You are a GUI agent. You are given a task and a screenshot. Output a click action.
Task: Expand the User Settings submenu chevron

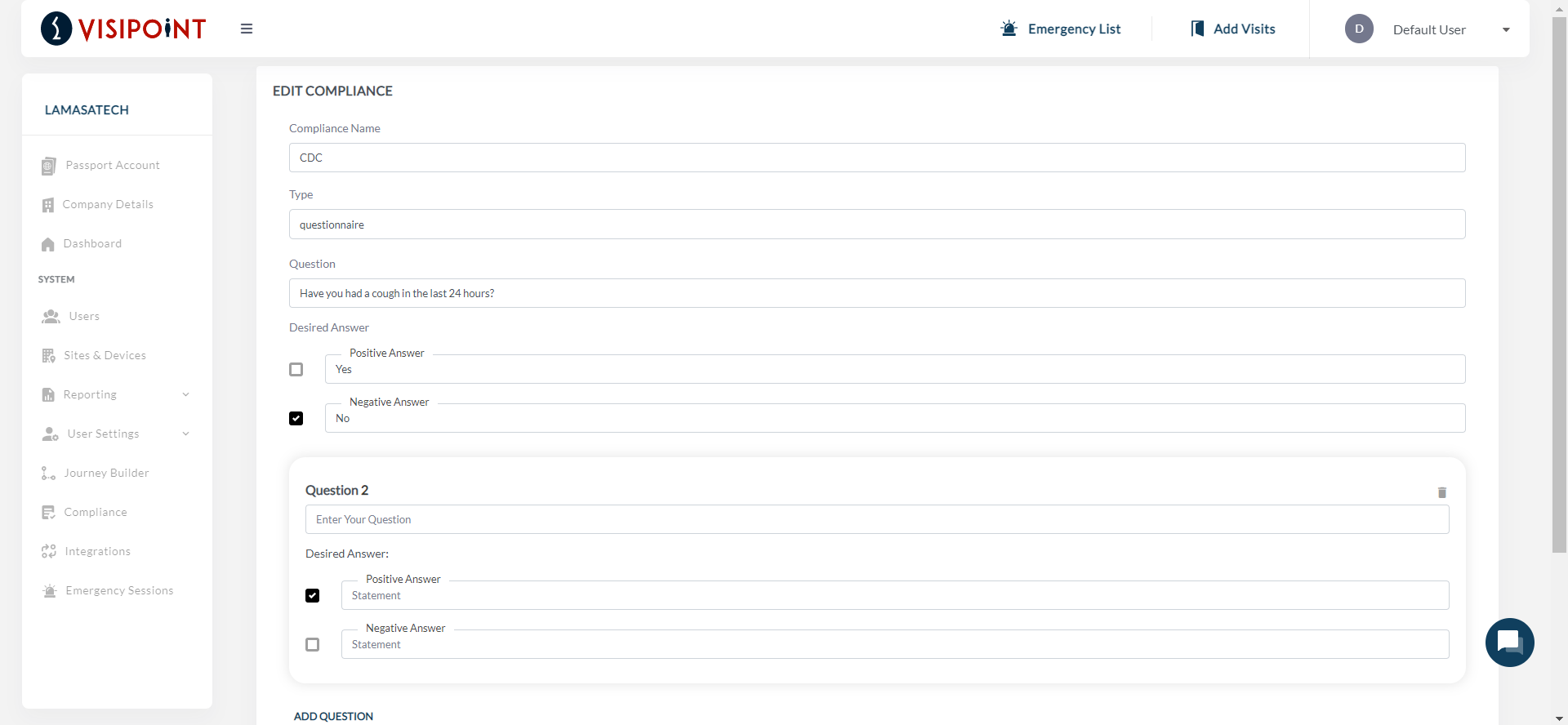click(x=185, y=434)
